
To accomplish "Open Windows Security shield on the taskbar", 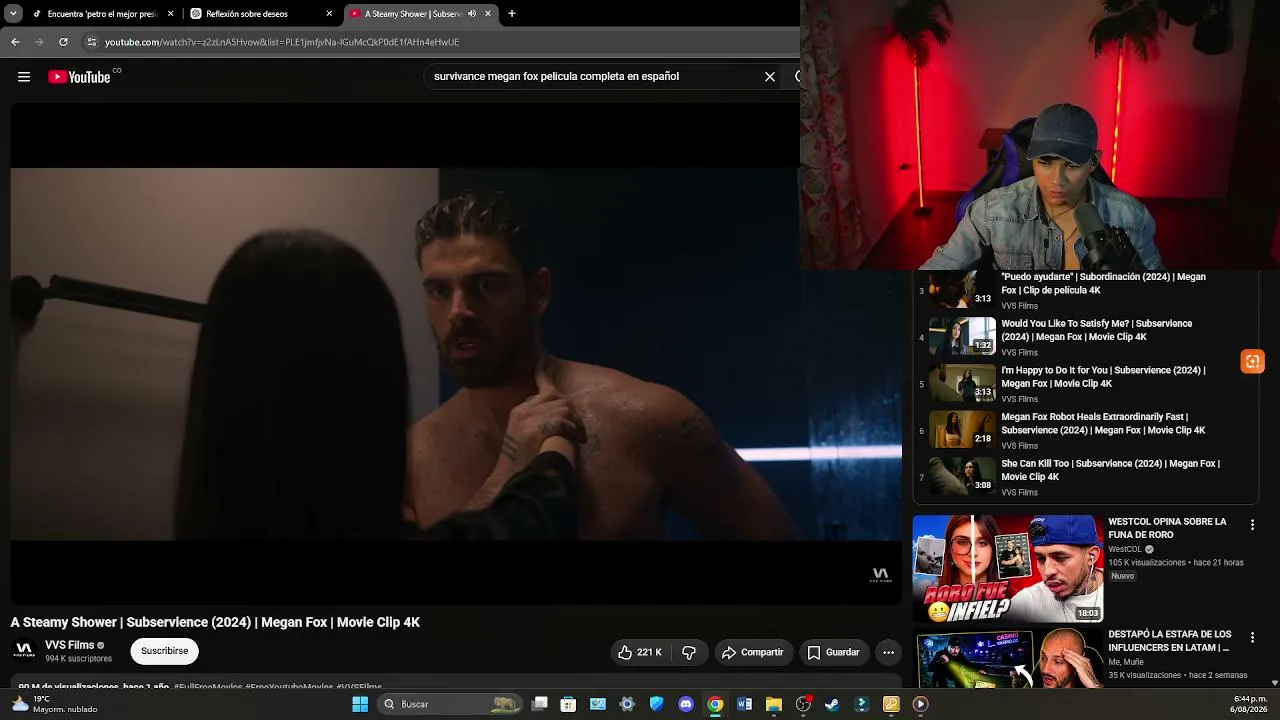I will pos(656,704).
